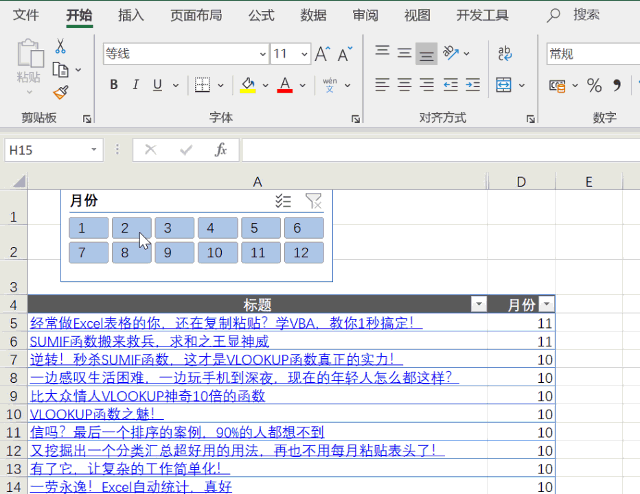Open the font size dropdown
640x494 pixels.
coord(304,54)
